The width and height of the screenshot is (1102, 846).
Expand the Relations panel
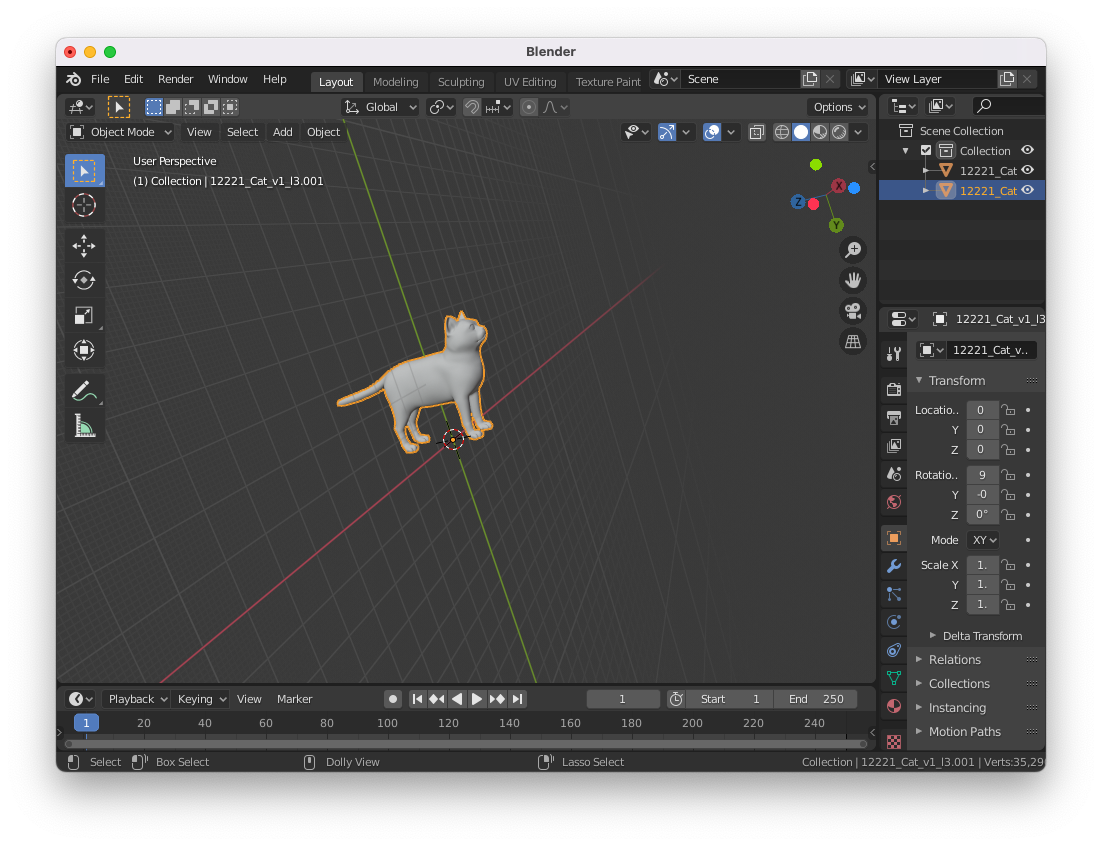click(x=954, y=660)
